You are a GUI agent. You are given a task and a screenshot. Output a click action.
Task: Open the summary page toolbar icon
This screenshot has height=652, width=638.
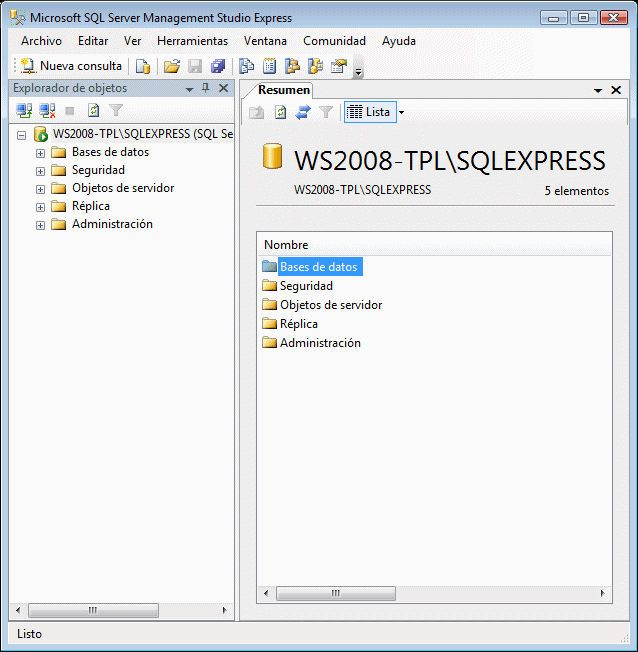coord(270,66)
